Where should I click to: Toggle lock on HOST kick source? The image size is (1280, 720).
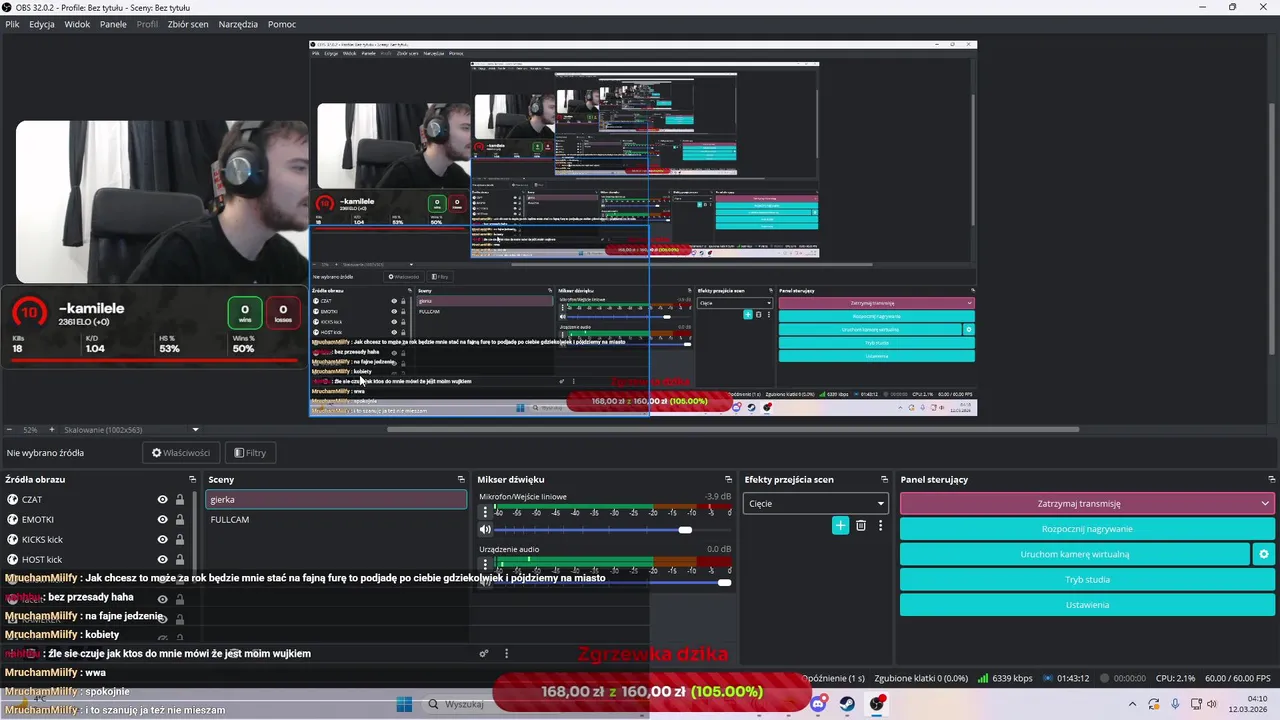click(180, 559)
